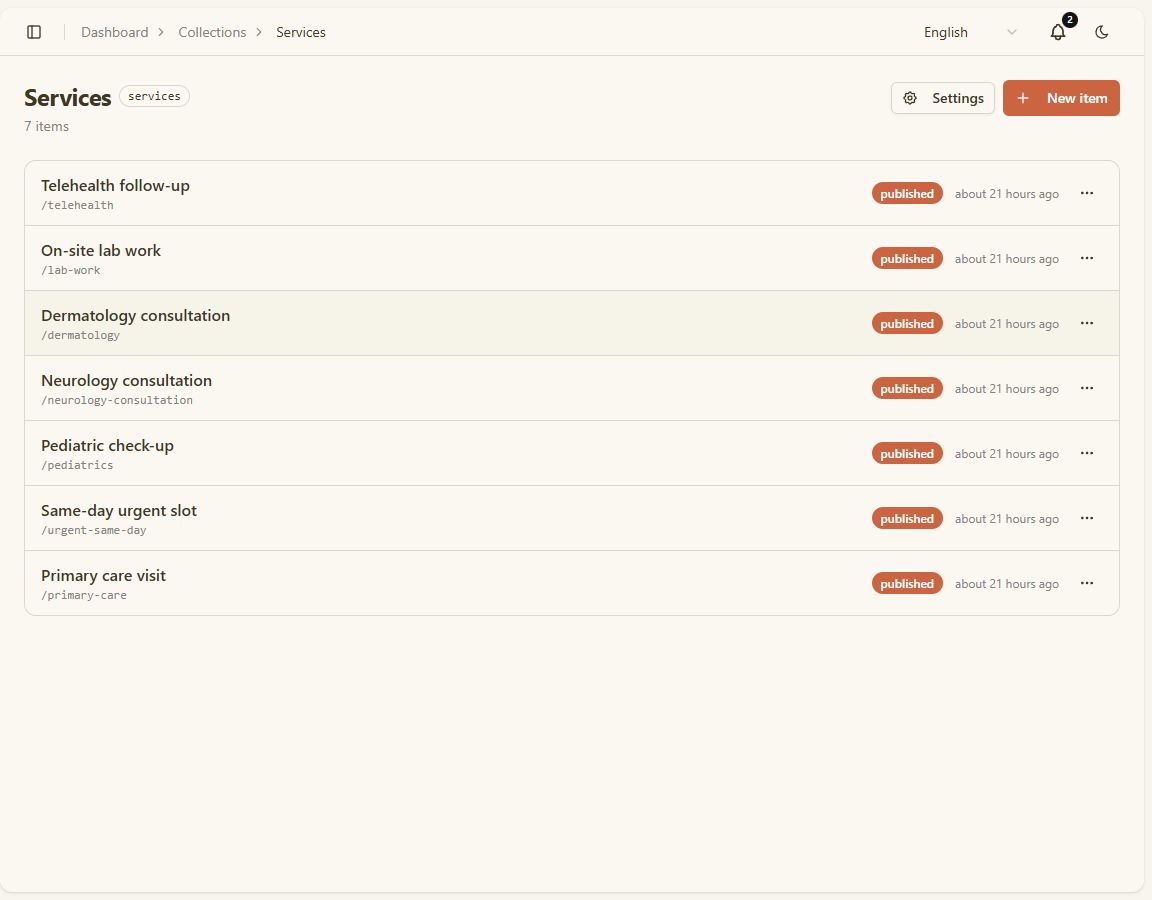Open actions menu for Neurology consultation
Screen dimensions: 1152x900
tap(1087, 389)
